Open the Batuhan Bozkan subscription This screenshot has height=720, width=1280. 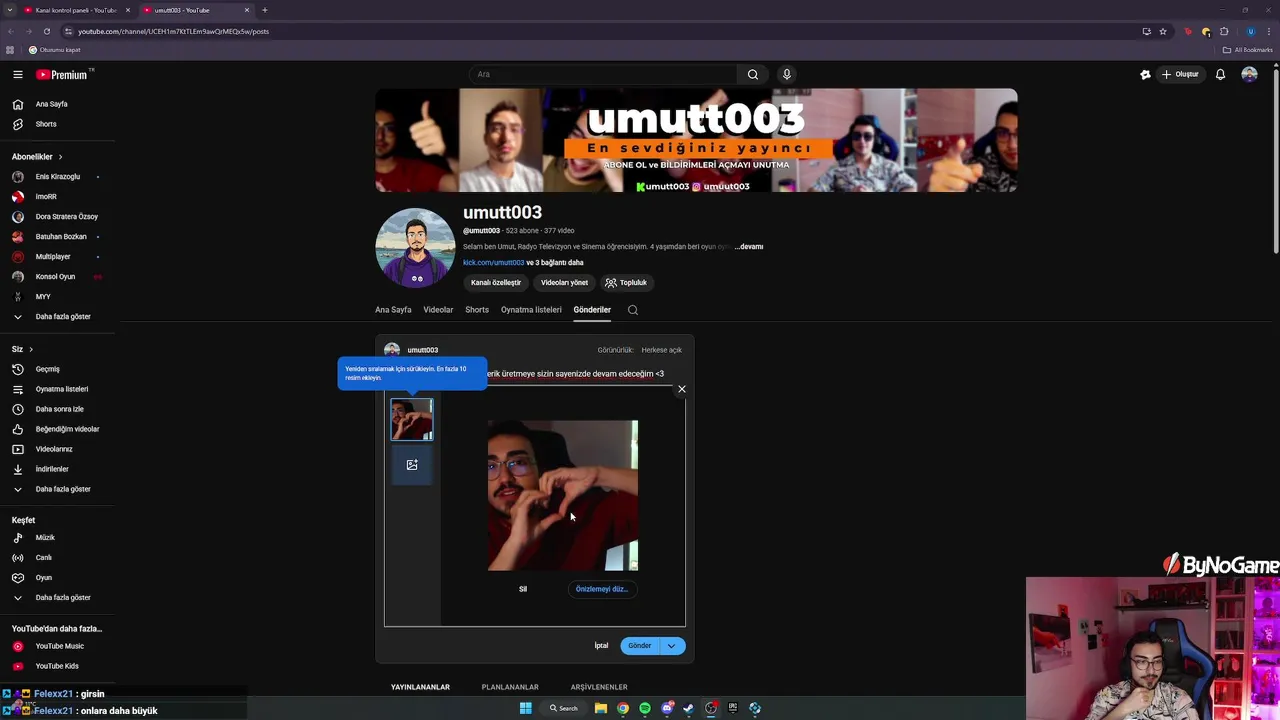click(x=61, y=237)
